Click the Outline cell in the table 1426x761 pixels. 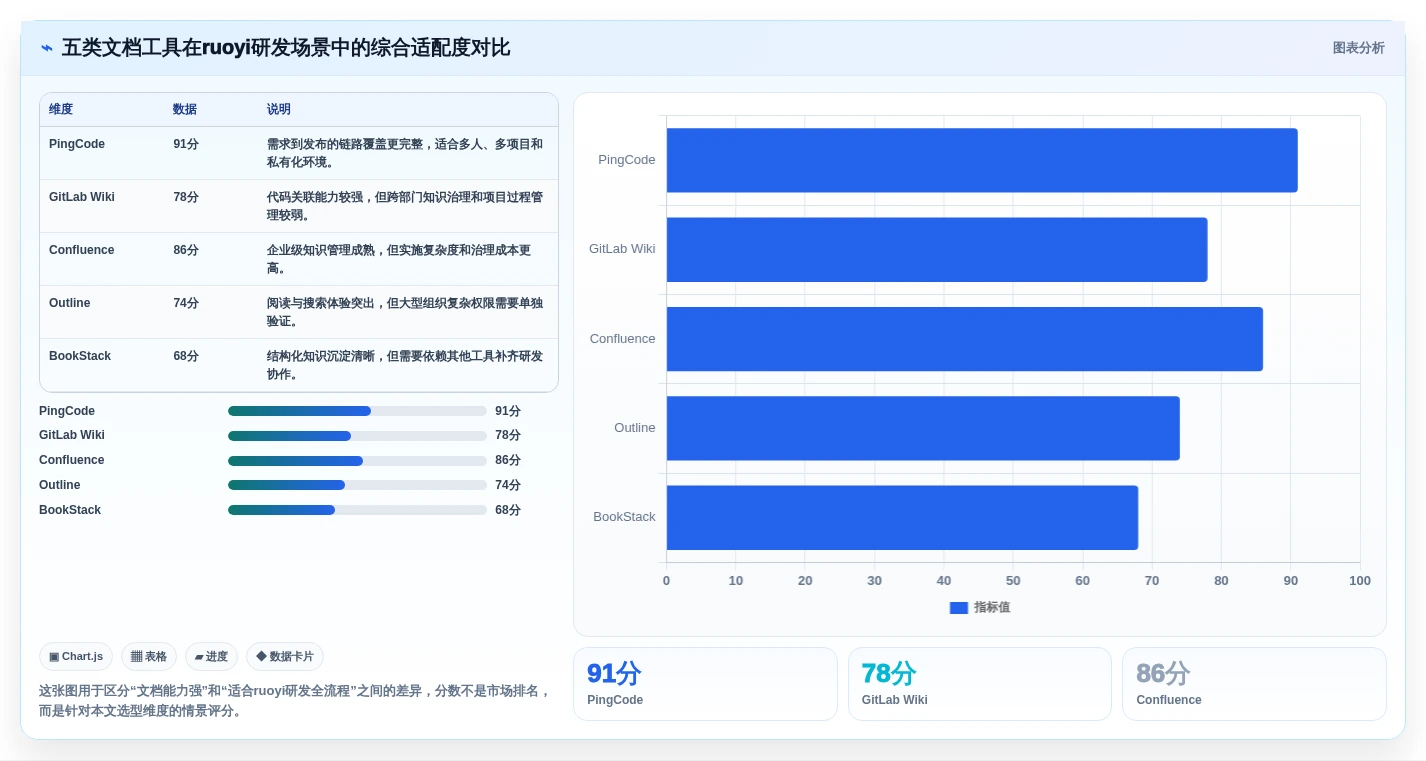click(70, 303)
